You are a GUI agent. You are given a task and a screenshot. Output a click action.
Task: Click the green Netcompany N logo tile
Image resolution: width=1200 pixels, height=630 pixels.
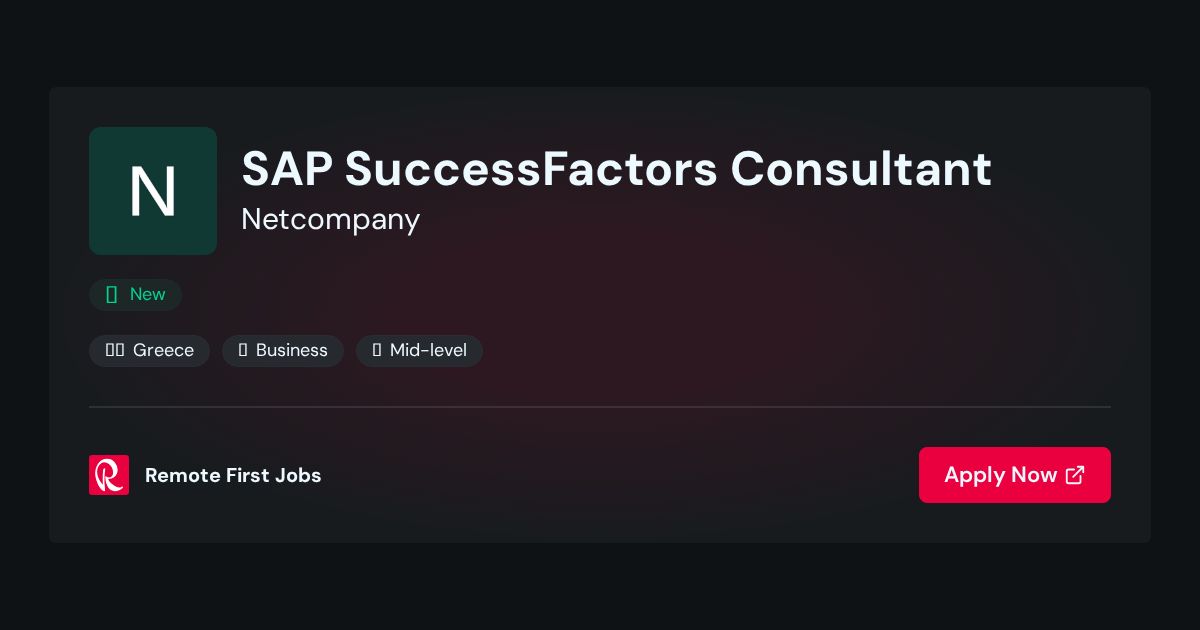(x=153, y=191)
